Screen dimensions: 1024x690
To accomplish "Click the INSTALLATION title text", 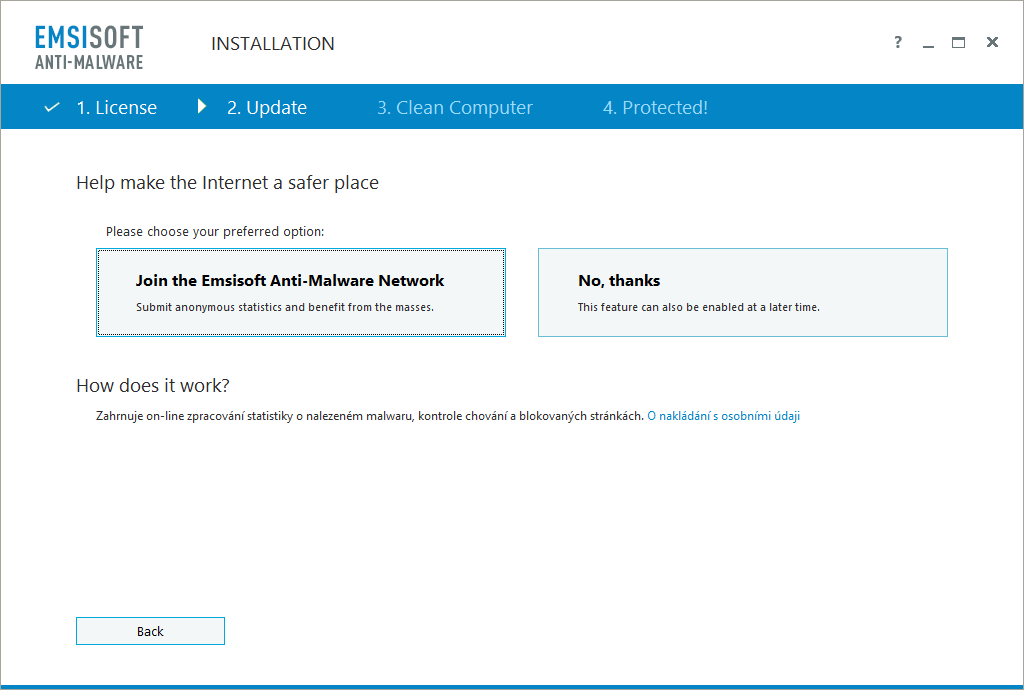I will (272, 44).
